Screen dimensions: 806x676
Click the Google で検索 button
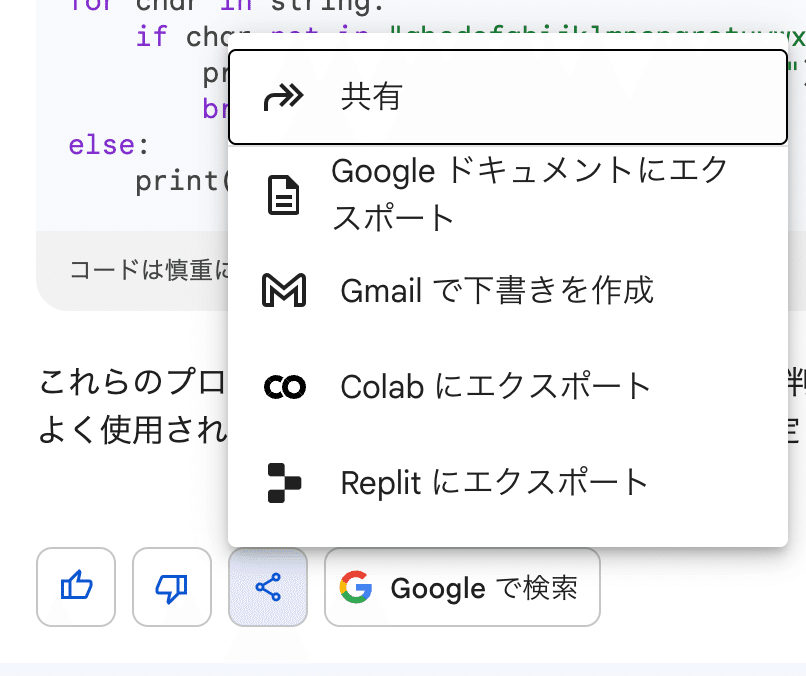pos(462,587)
